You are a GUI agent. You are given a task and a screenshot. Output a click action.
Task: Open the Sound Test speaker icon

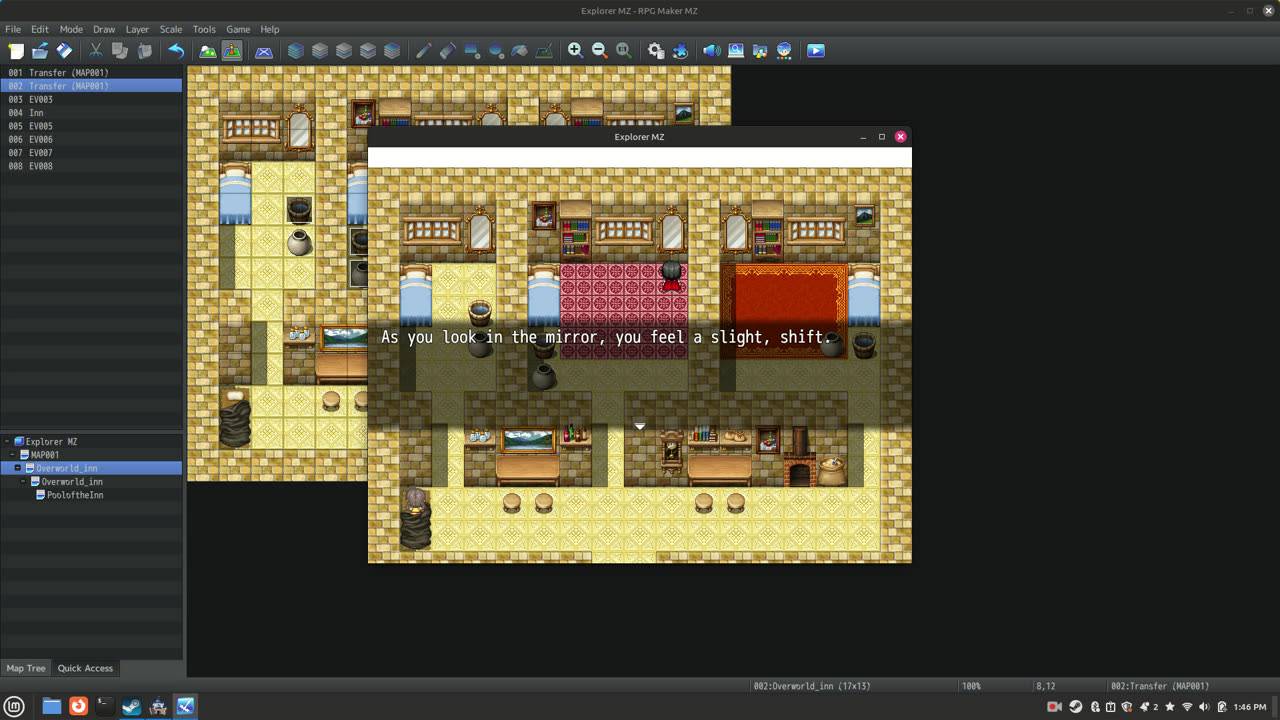pyautogui.click(x=712, y=51)
